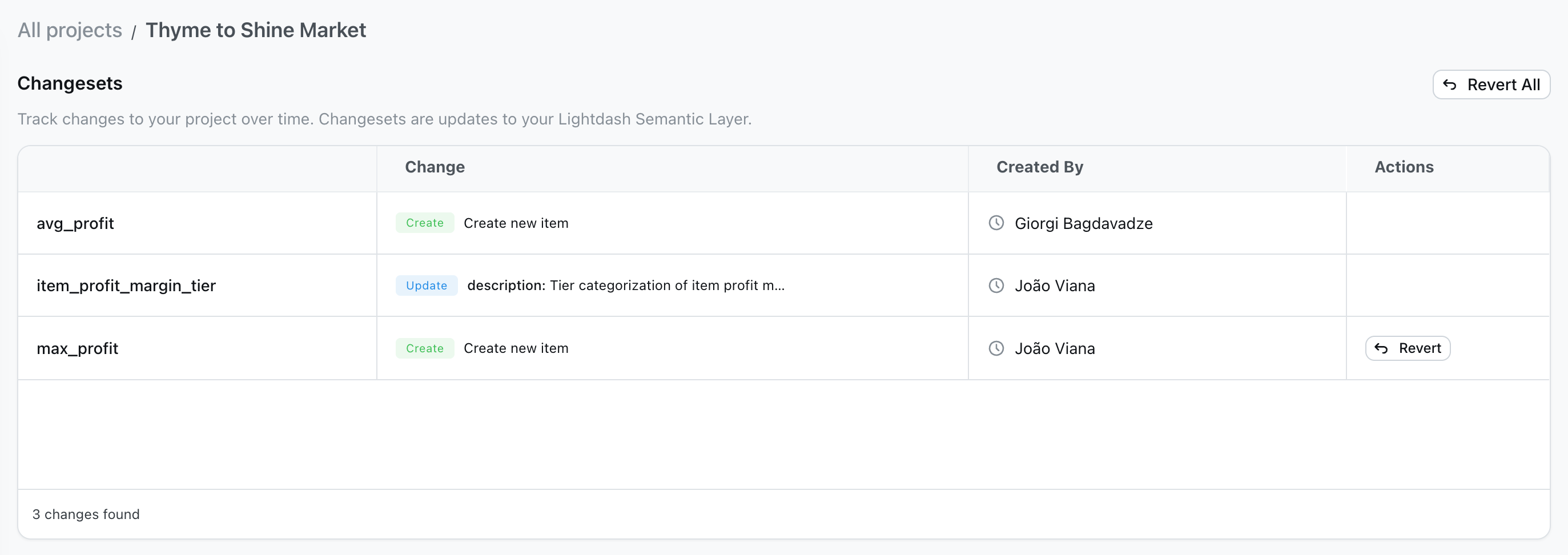Click the undo arrow inside the Revert button

click(1382, 348)
